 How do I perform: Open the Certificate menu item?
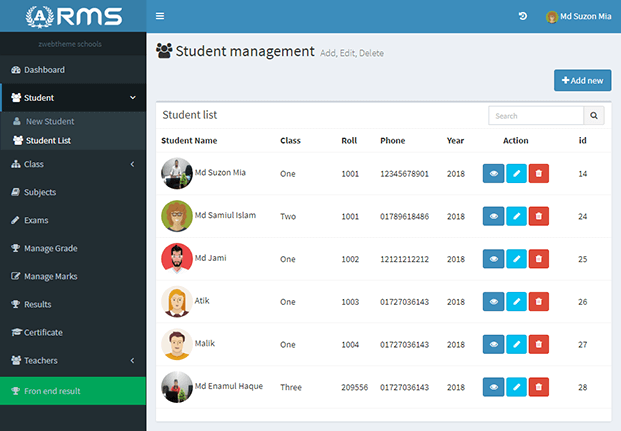[x=73, y=332]
